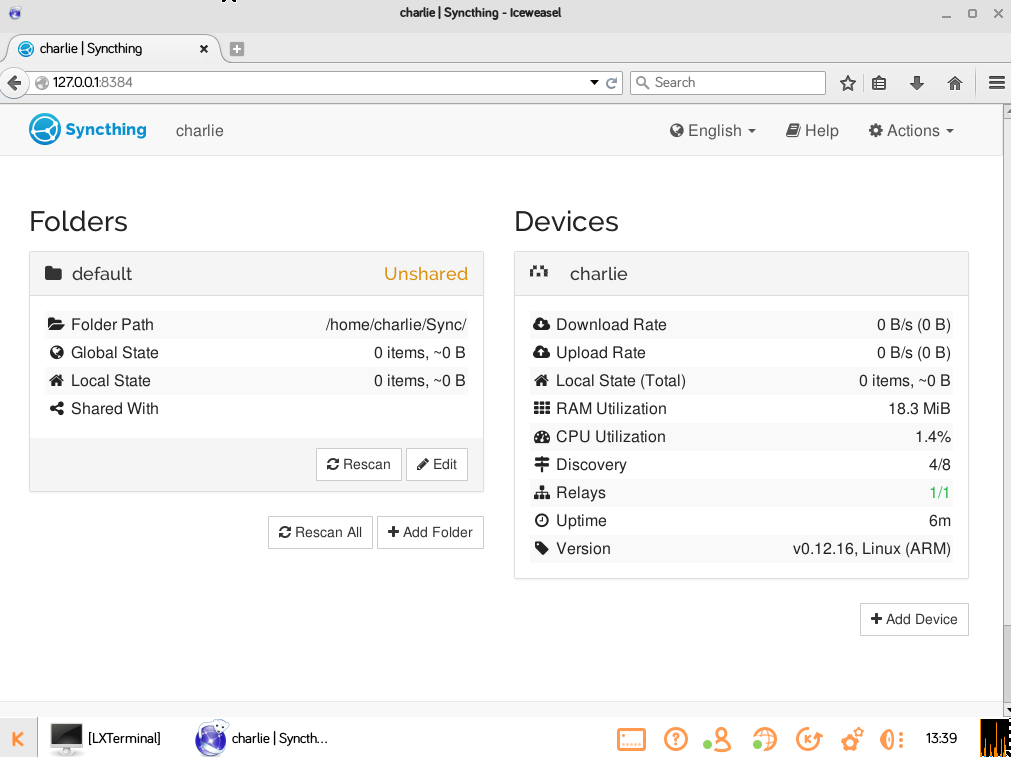Click the 13:39 clock in the taskbar
The image size is (1011, 757).
tap(941, 739)
